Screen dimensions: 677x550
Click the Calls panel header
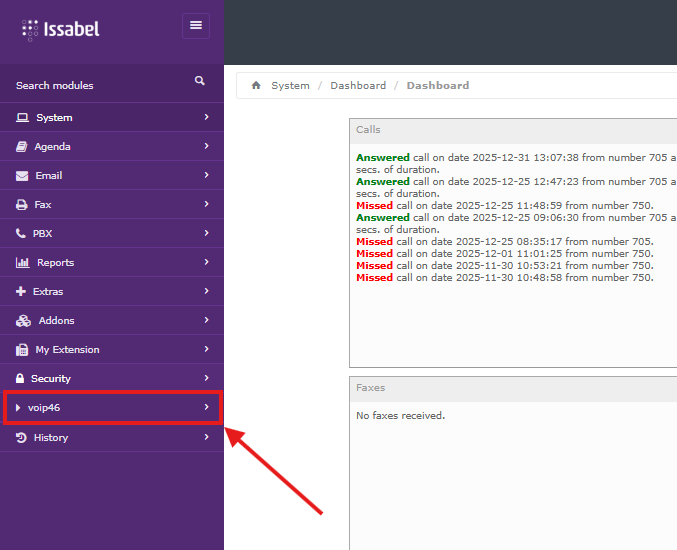pyautogui.click(x=513, y=131)
